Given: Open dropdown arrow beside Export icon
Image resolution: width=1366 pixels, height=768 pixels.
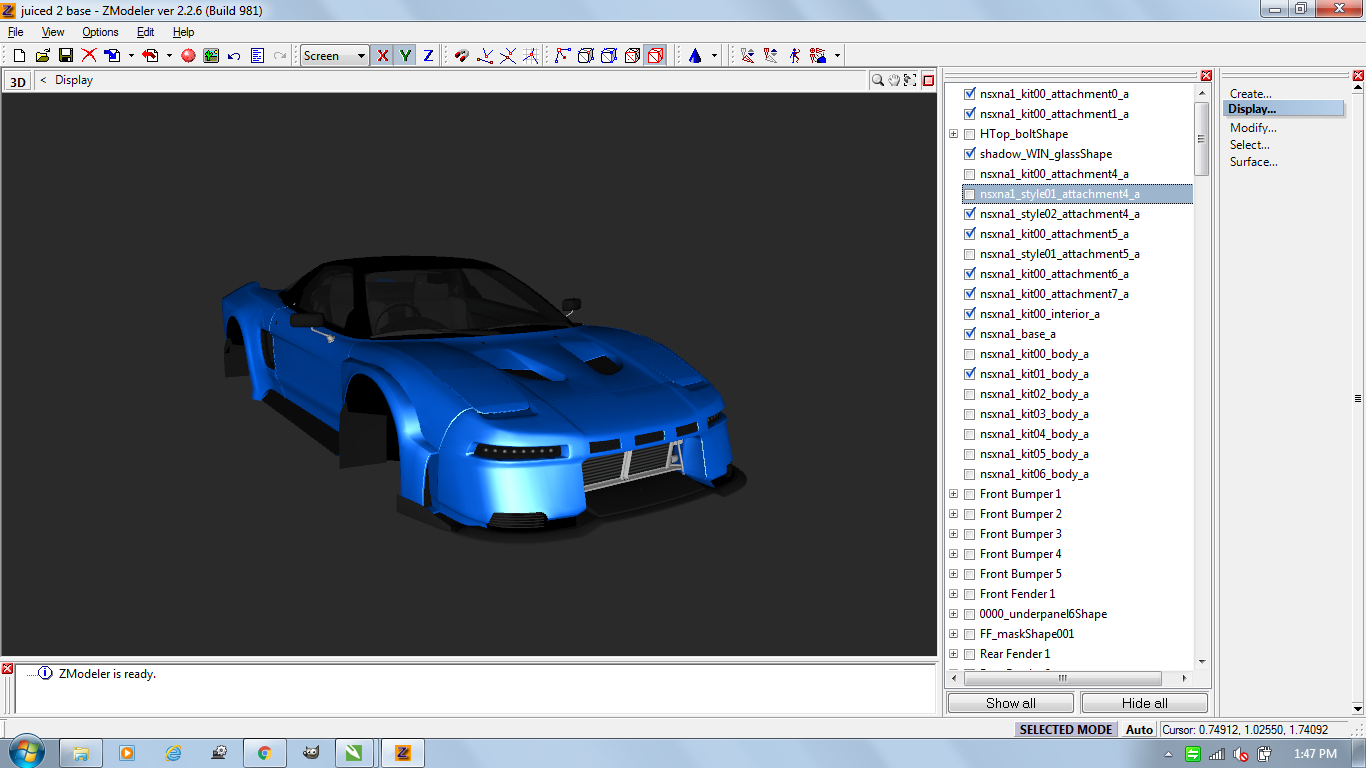Looking at the screenshot, I should (x=169, y=56).
